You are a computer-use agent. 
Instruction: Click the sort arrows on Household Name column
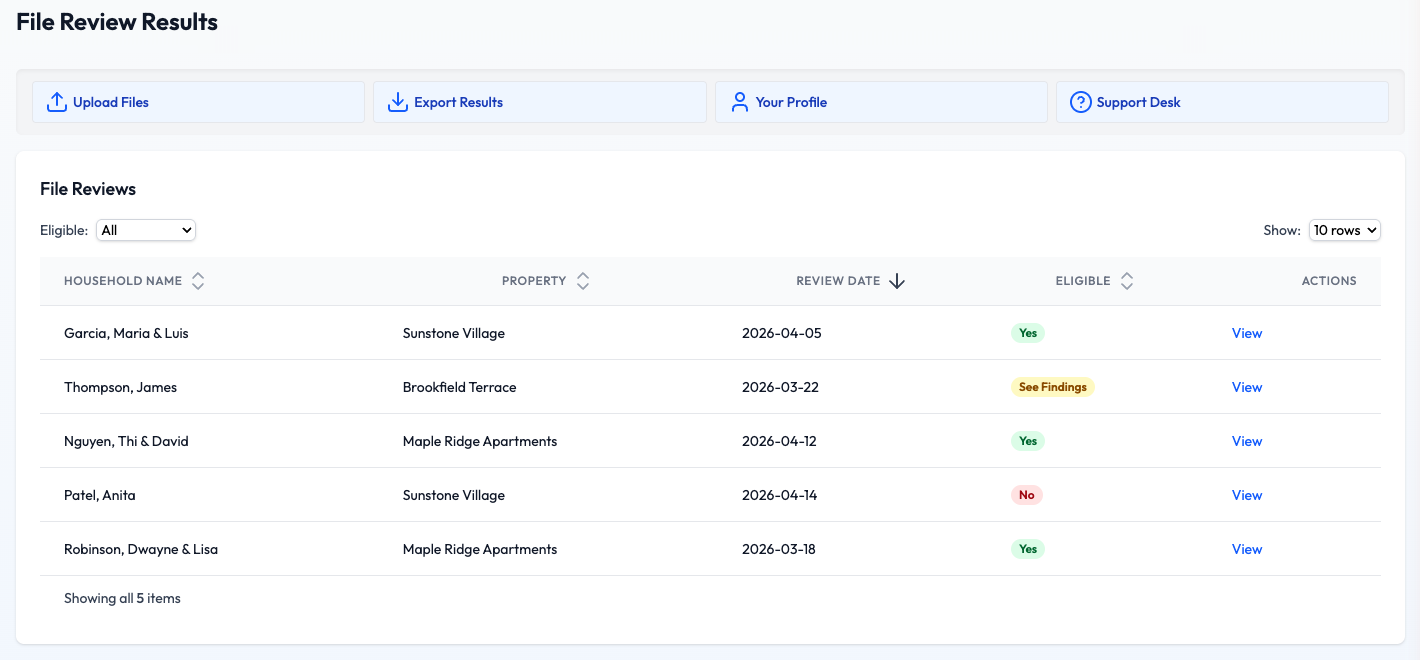coord(198,281)
